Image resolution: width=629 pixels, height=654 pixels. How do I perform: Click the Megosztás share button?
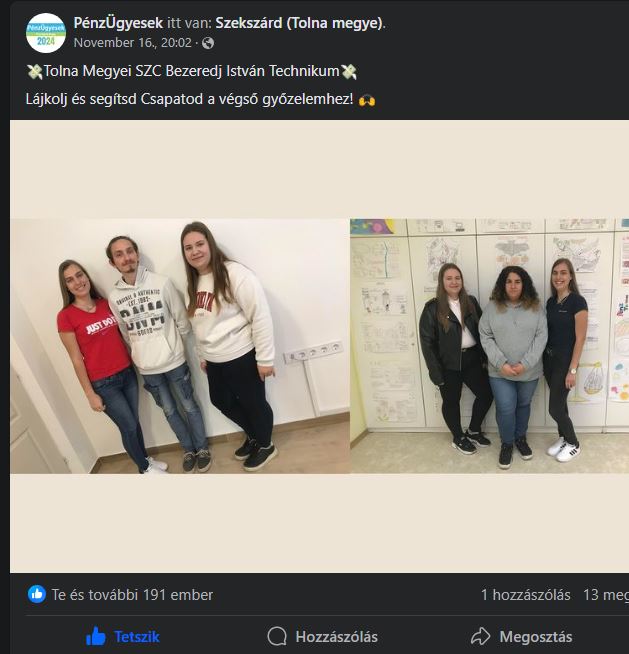tap(521, 637)
